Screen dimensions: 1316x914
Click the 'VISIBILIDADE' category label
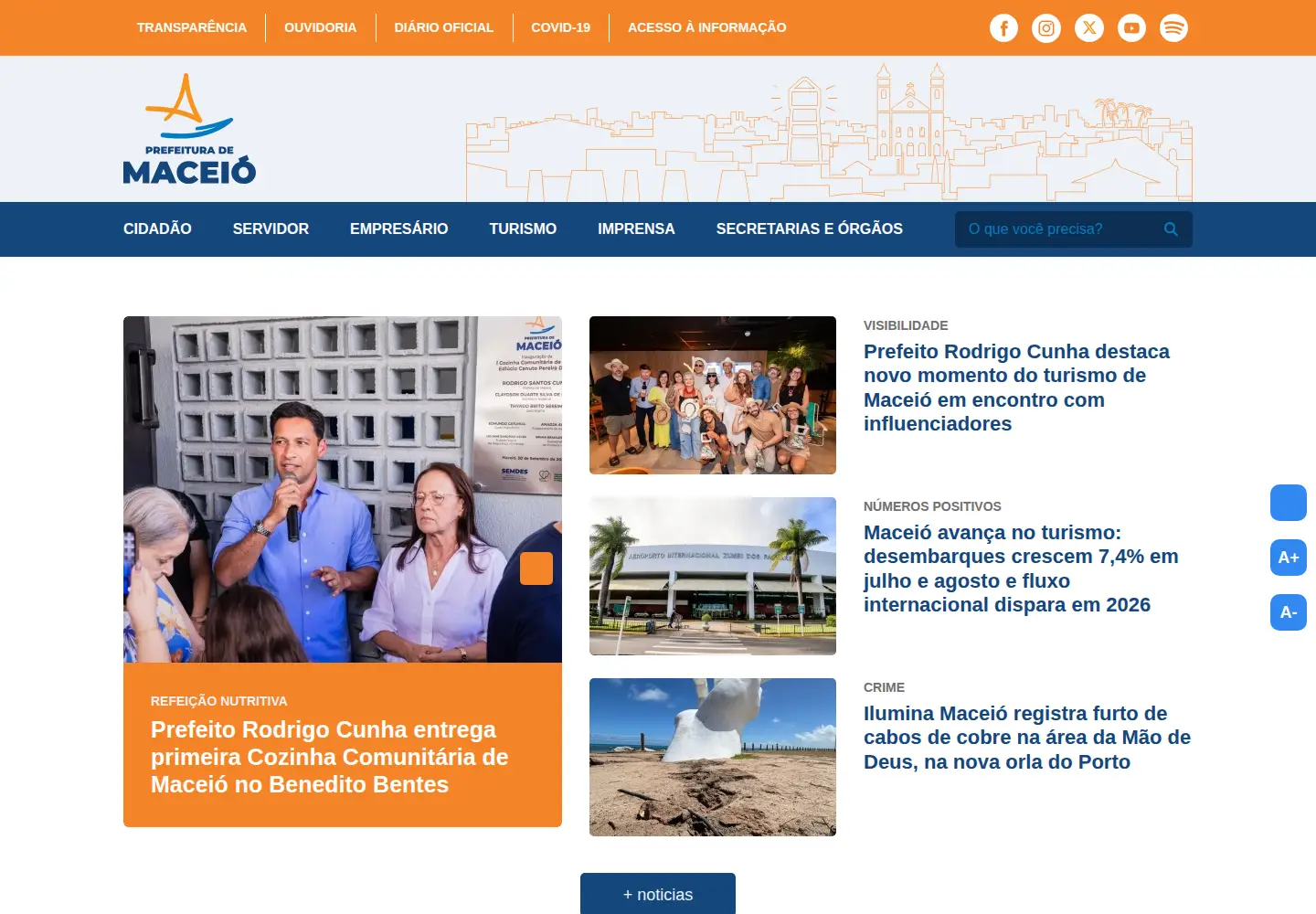[x=906, y=325]
